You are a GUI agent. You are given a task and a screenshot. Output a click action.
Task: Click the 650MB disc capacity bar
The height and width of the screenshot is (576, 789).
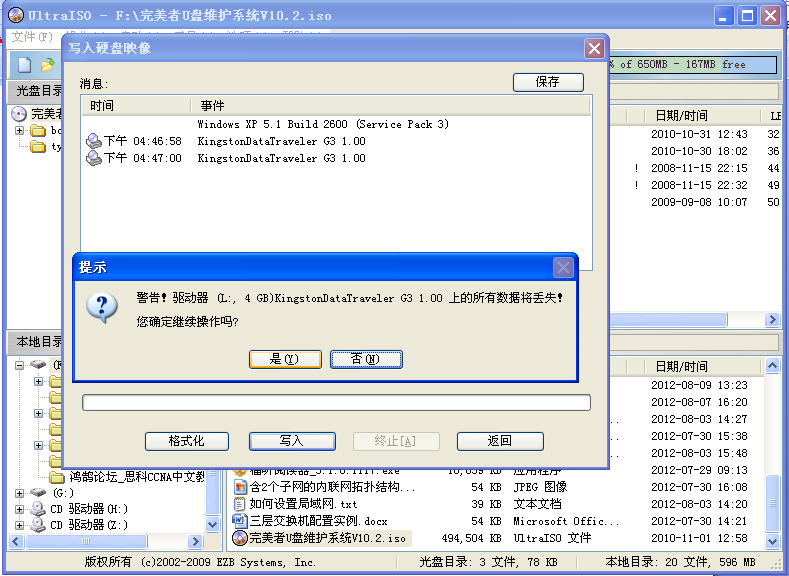click(692, 64)
